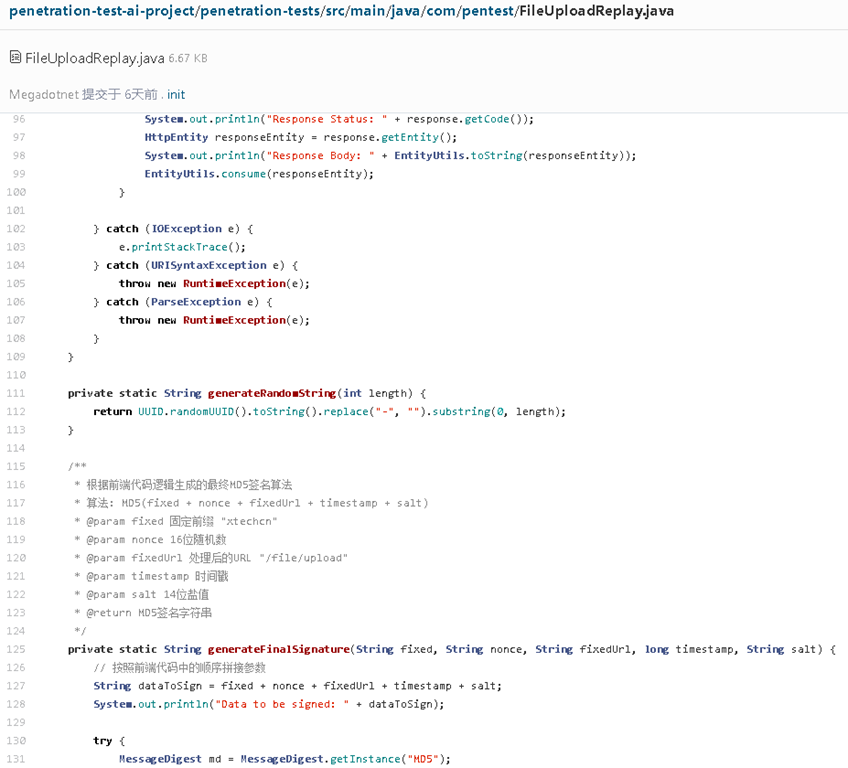Click response.getCode() call

click(467, 119)
